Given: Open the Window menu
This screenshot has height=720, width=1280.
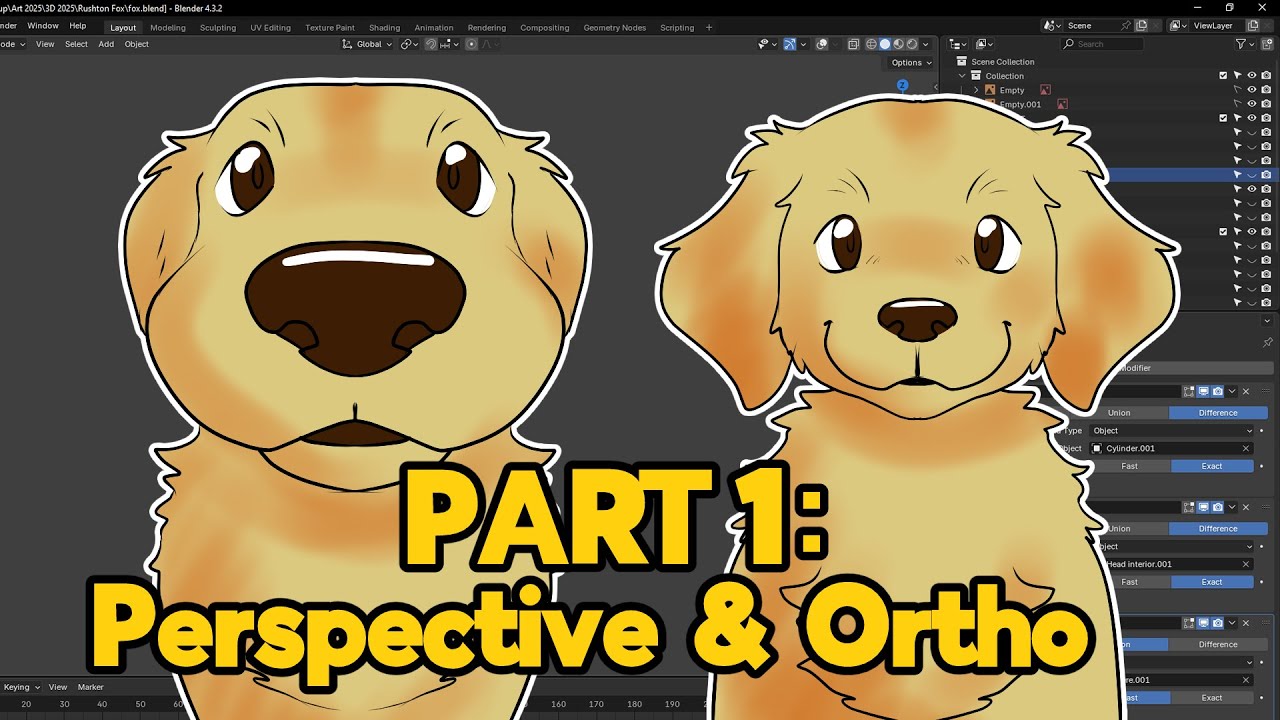Looking at the screenshot, I should pyautogui.click(x=43, y=26).
